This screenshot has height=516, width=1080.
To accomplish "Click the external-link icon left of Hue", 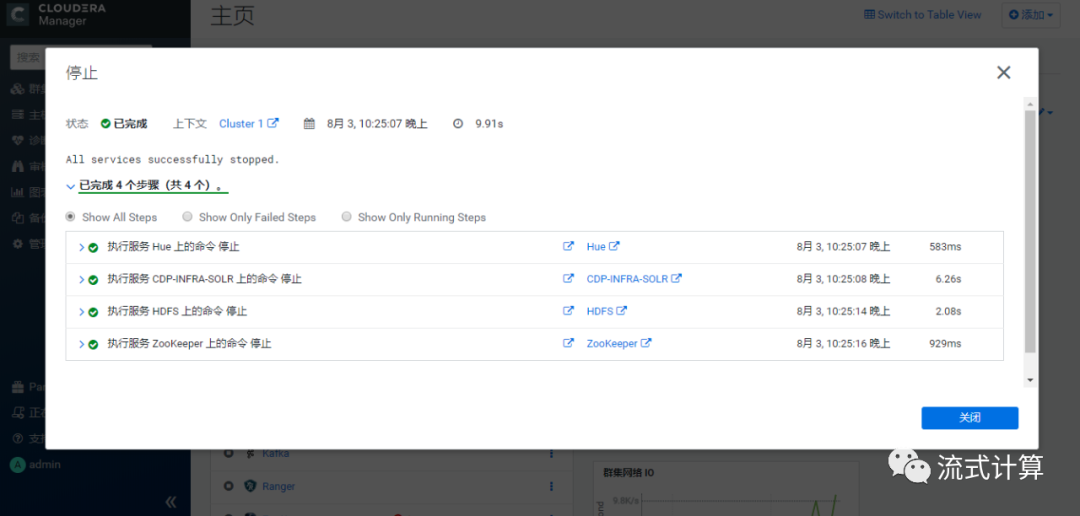I will (568, 246).
